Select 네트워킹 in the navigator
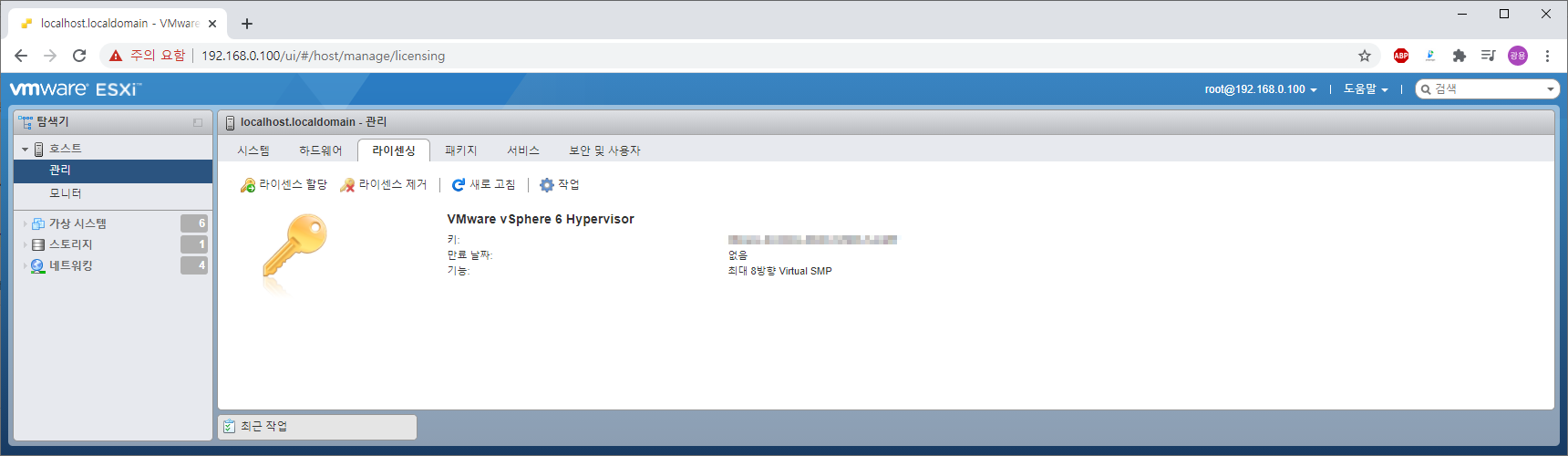 point(71,265)
